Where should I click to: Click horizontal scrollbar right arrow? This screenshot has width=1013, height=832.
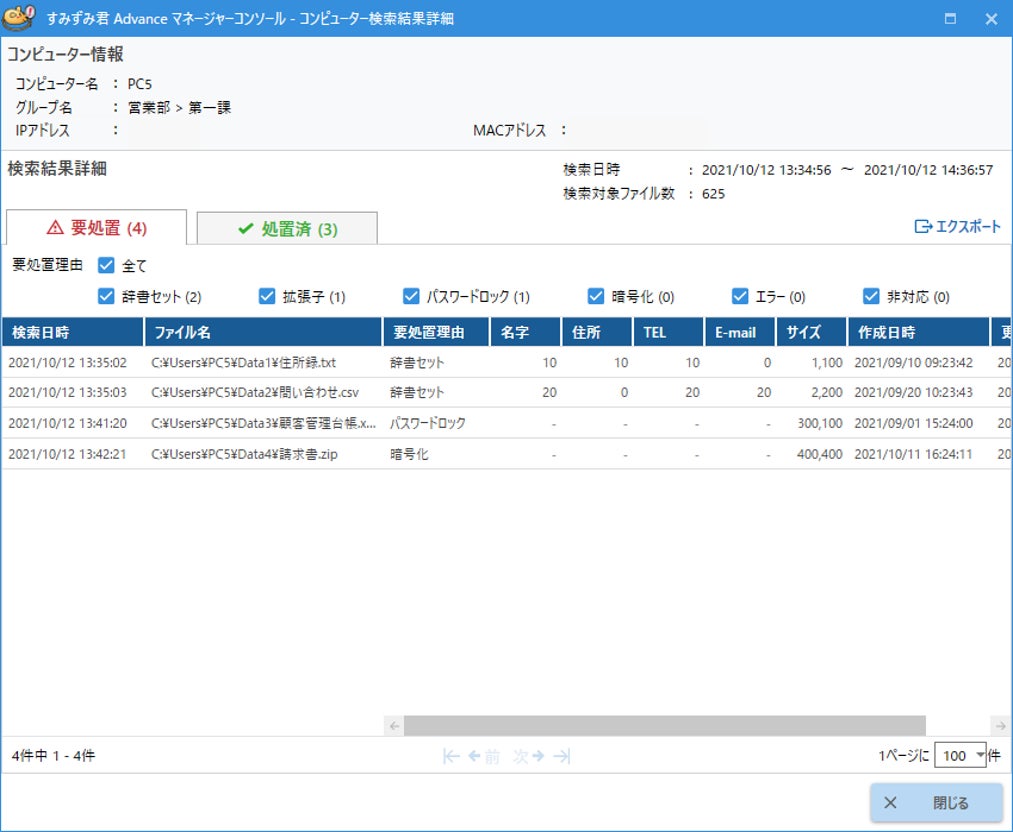click(x=1000, y=725)
